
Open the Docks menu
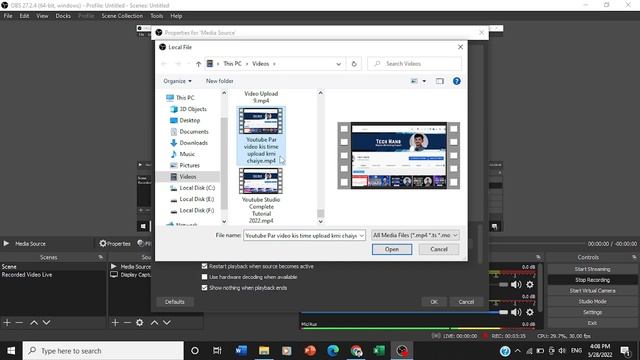click(63, 16)
